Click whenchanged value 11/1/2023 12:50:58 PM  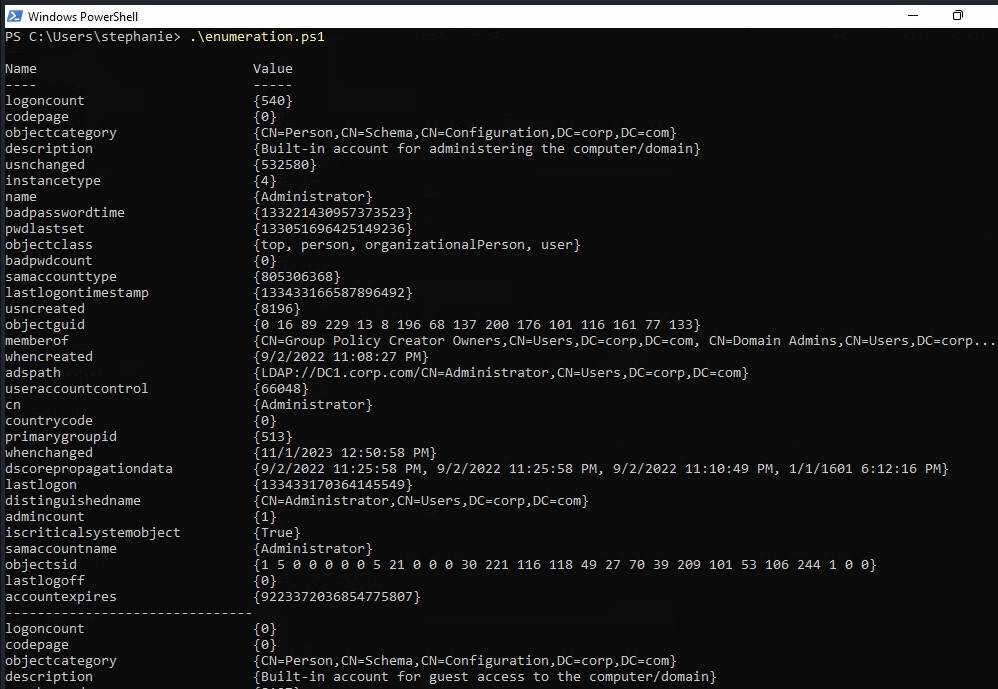[345, 453]
